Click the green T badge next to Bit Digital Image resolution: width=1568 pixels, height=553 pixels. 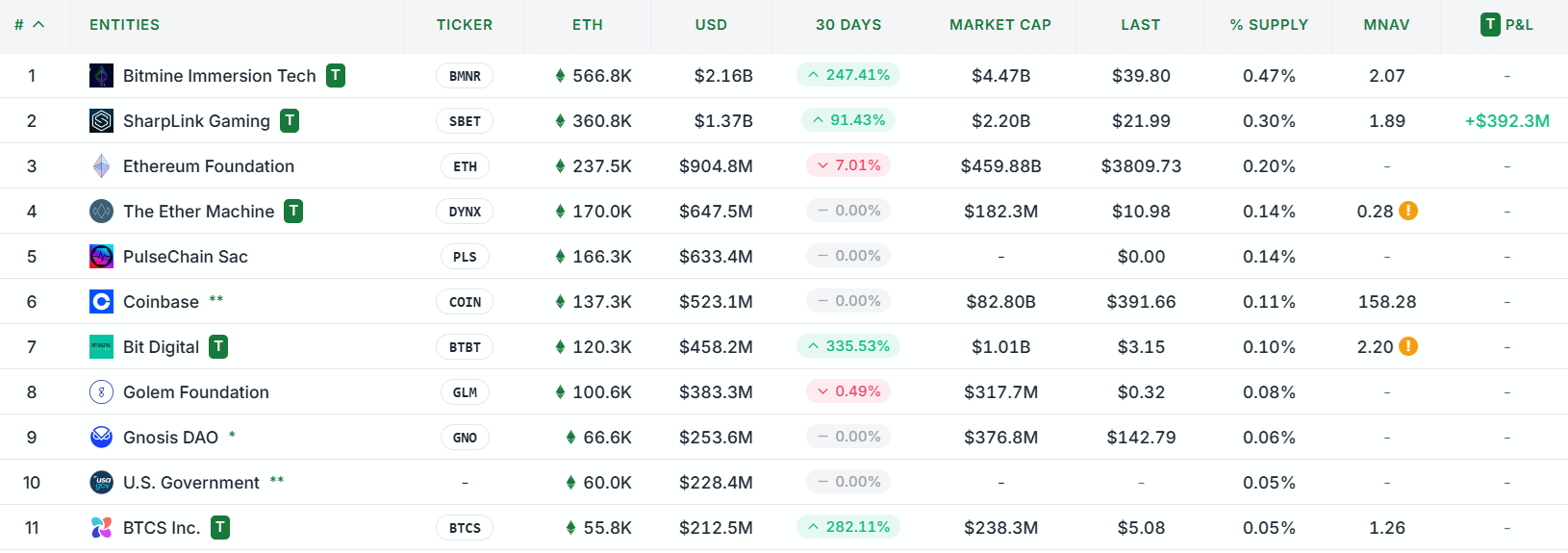pos(219,347)
